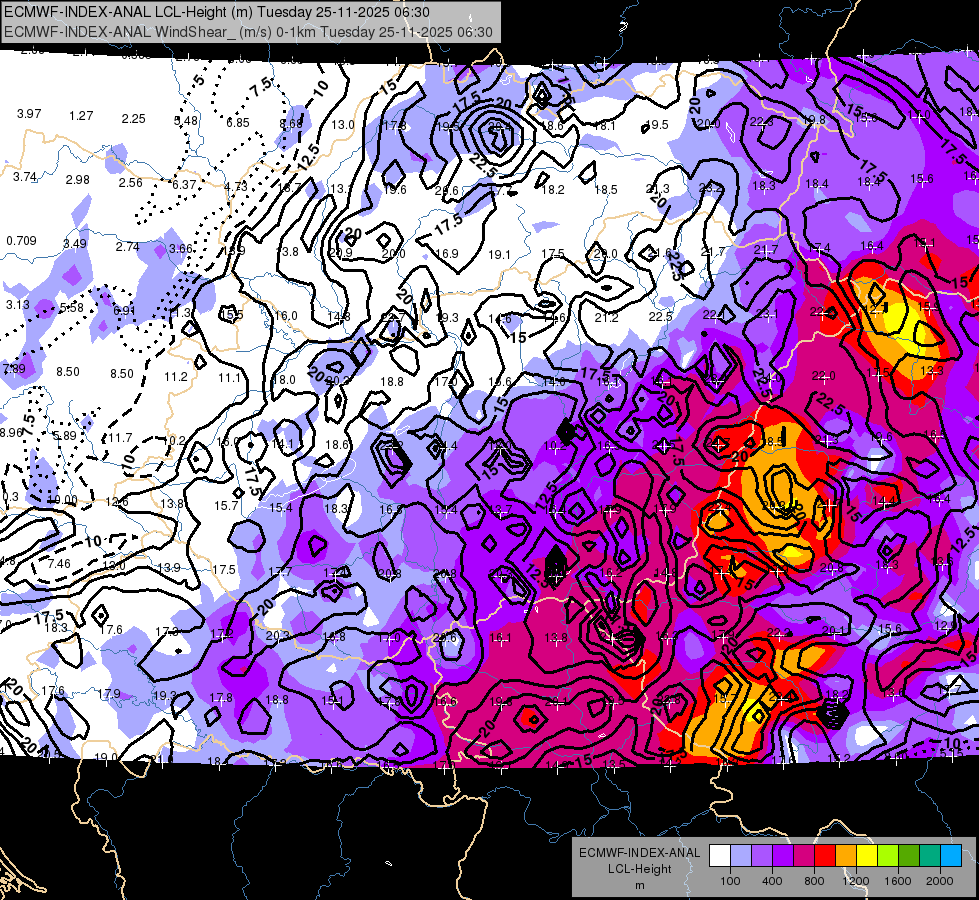Select the pale lavender legend swatch
The image size is (979, 900).
point(740,856)
